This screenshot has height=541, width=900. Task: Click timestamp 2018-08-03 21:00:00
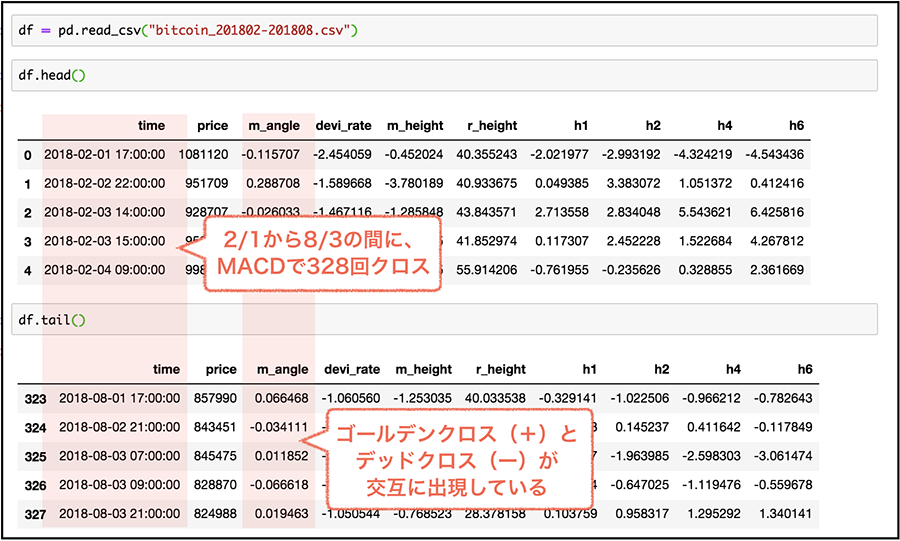[x=119, y=514]
